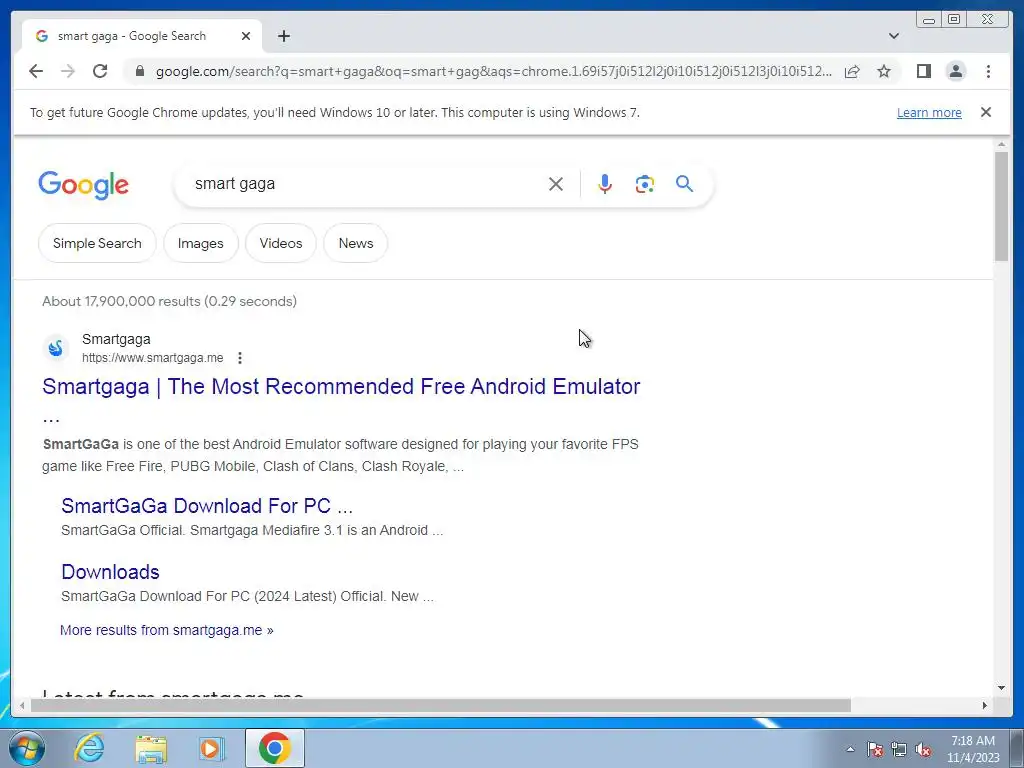1024x768 pixels.
Task: Bookmark this page with the star icon
Action: [884, 71]
